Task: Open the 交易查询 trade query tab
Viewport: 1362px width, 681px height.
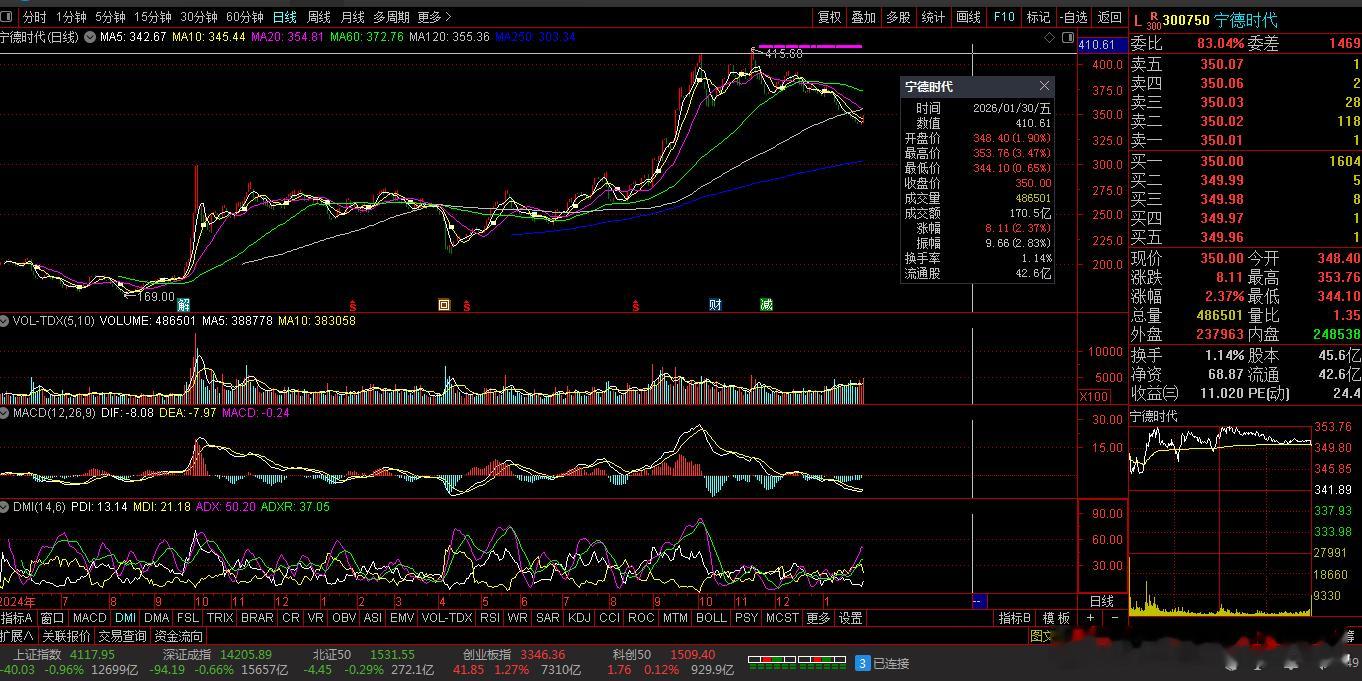Action: pos(123,636)
